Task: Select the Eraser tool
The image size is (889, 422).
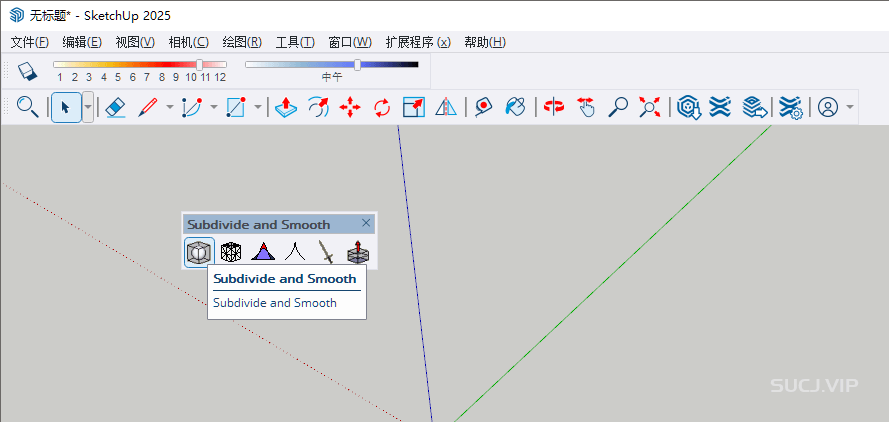Action: (x=116, y=107)
